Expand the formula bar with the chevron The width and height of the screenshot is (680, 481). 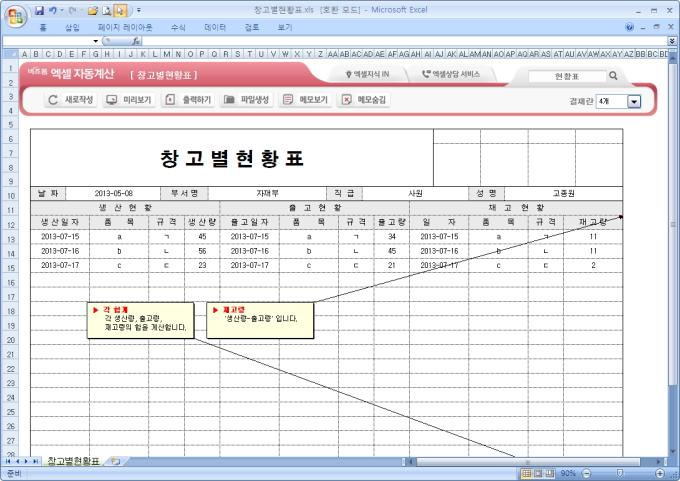[x=672, y=41]
